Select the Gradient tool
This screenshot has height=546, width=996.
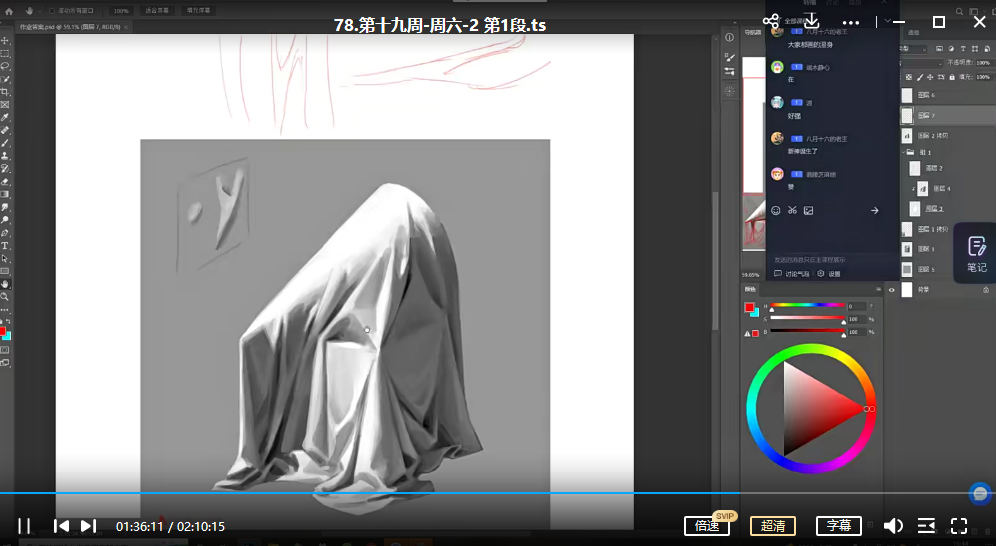pyautogui.click(x=4, y=194)
